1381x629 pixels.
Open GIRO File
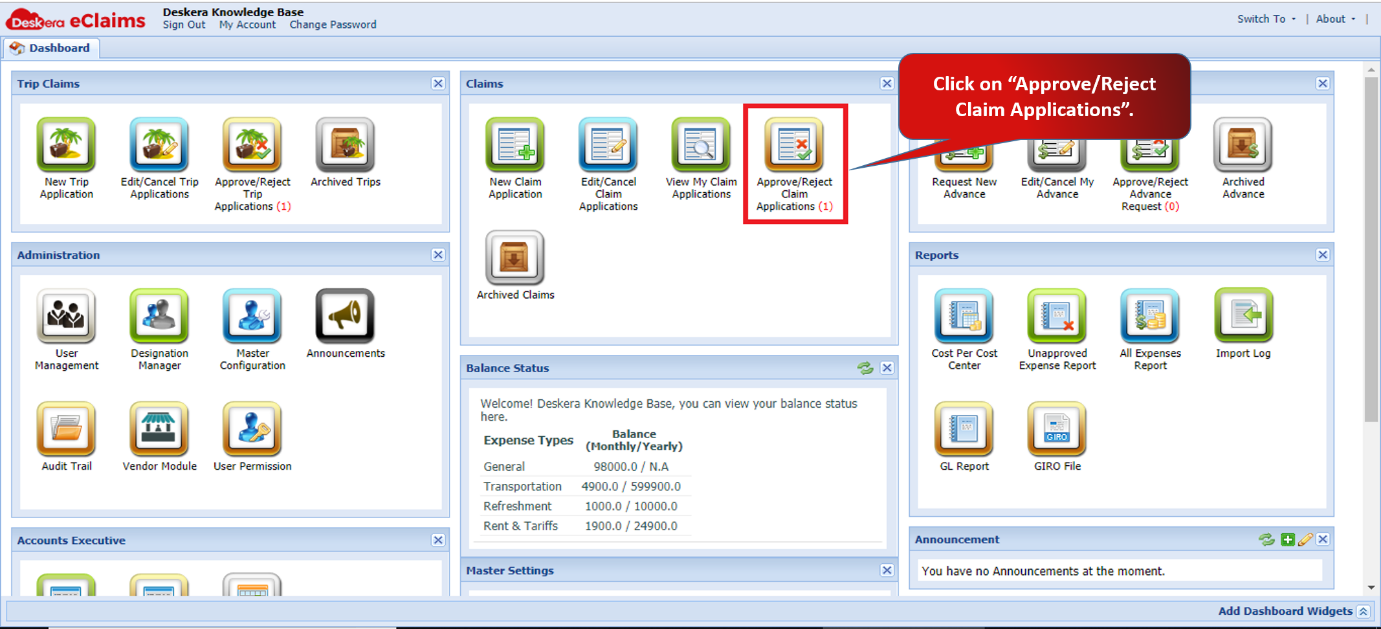[1057, 430]
